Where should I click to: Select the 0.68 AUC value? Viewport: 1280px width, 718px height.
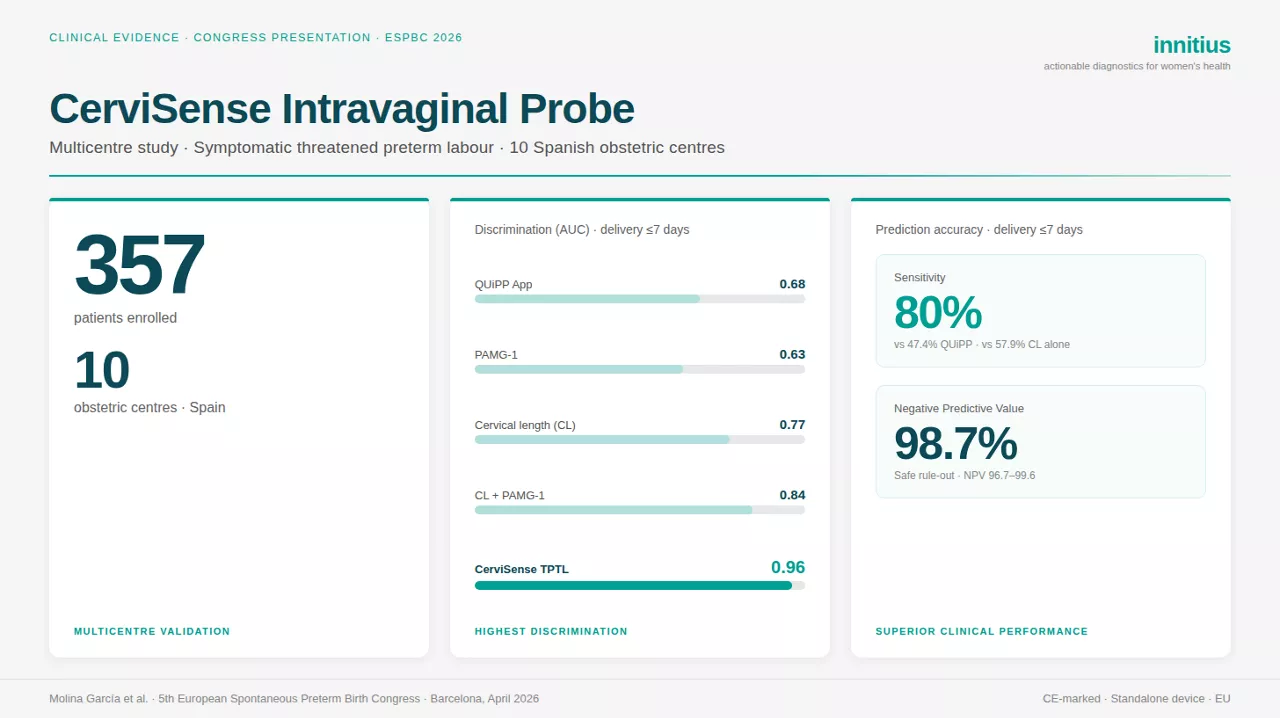[x=792, y=284]
